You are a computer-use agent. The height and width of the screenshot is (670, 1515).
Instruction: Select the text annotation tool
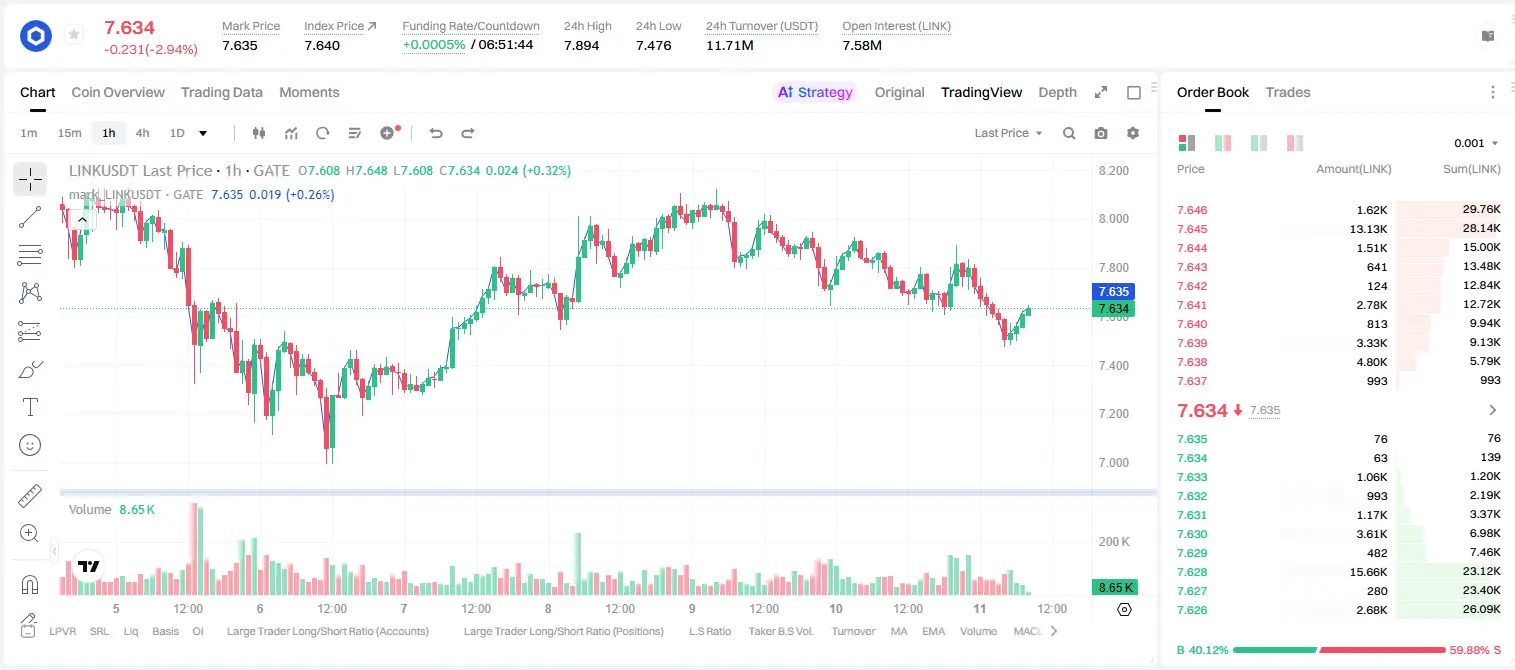30,407
